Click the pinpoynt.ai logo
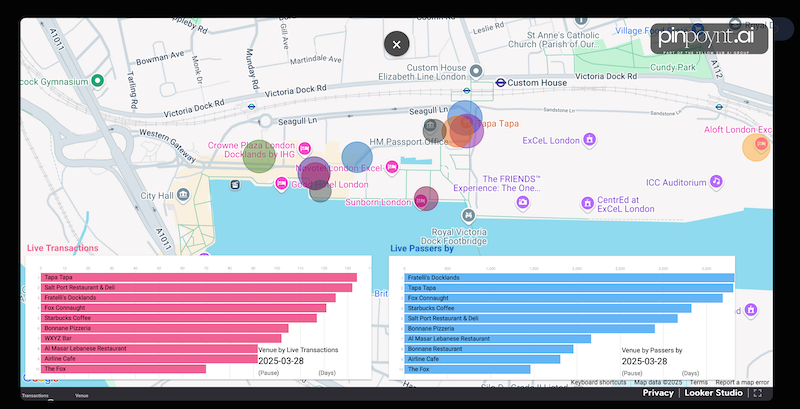 pyautogui.click(x=709, y=39)
